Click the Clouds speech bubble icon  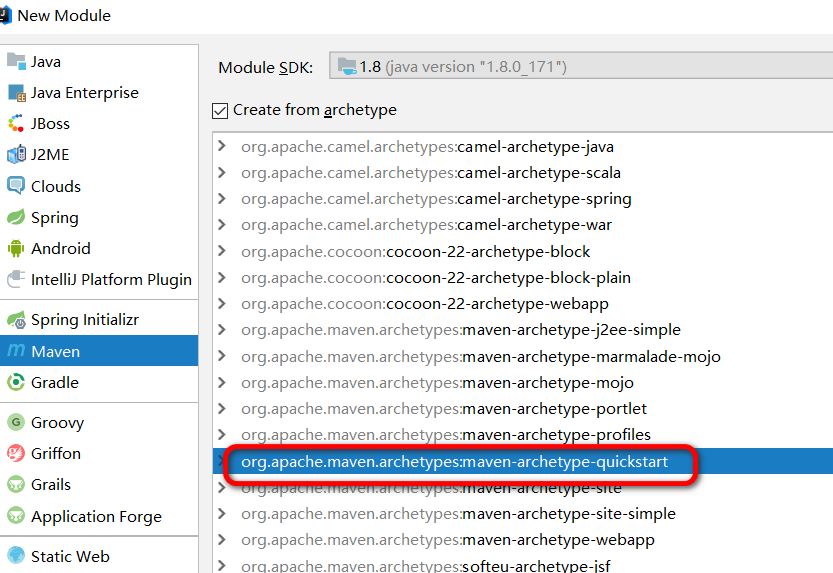(16, 186)
